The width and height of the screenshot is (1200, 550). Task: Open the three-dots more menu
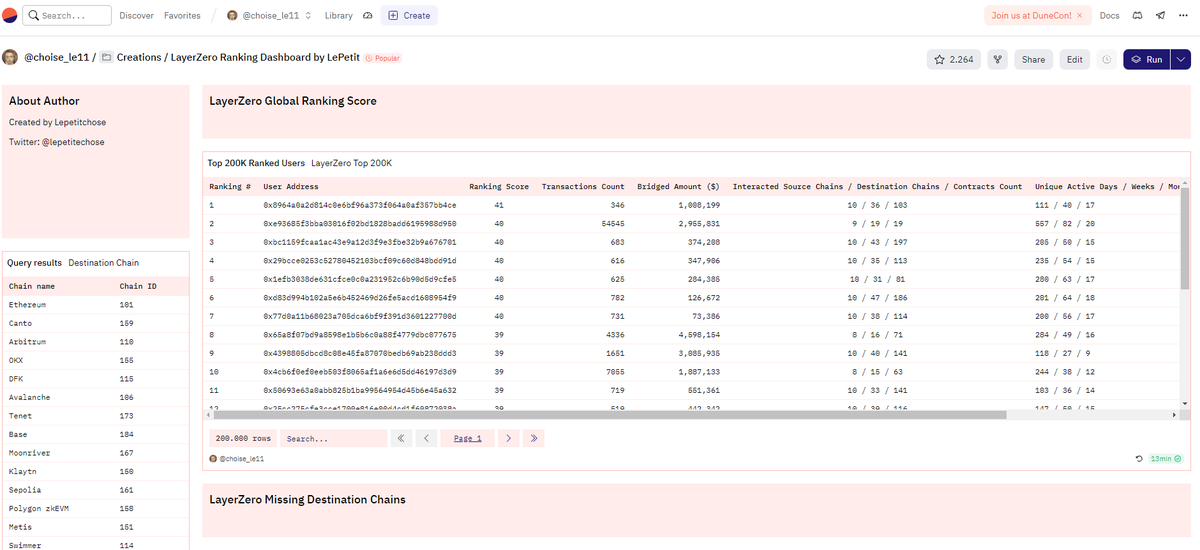(x=1184, y=16)
